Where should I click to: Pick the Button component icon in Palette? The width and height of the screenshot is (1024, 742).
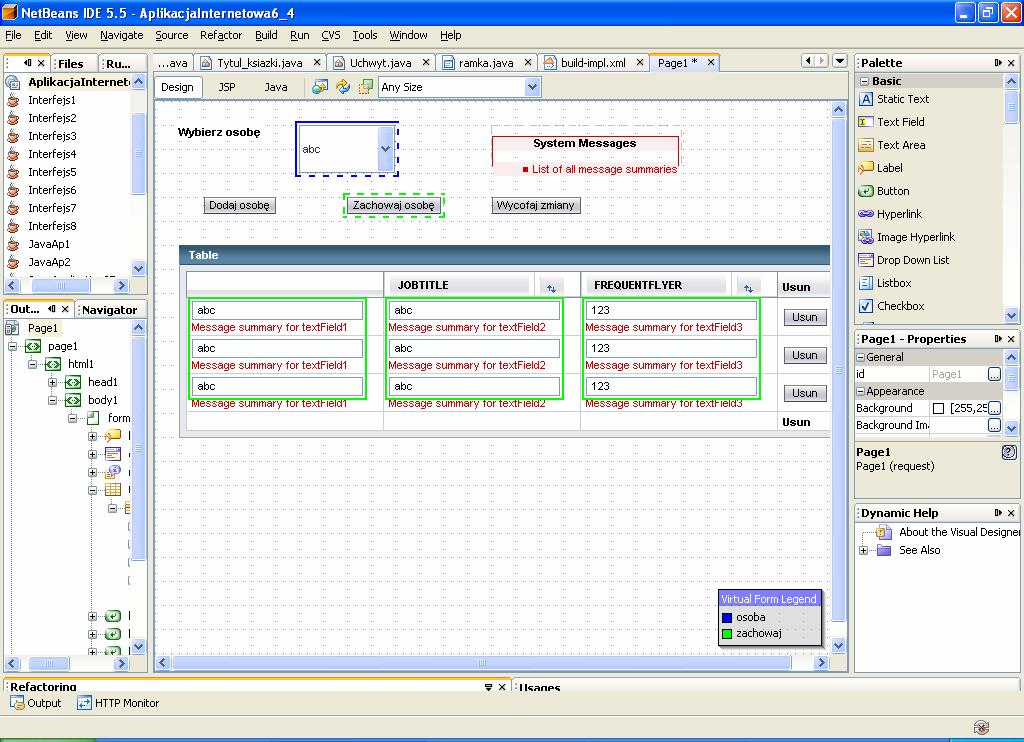[865, 191]
